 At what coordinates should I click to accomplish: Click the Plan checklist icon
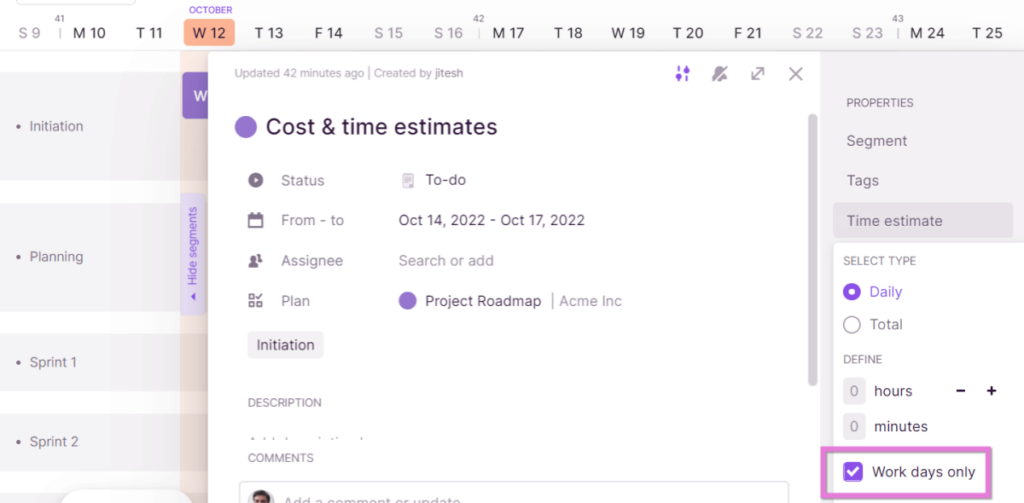click(255, 301)
